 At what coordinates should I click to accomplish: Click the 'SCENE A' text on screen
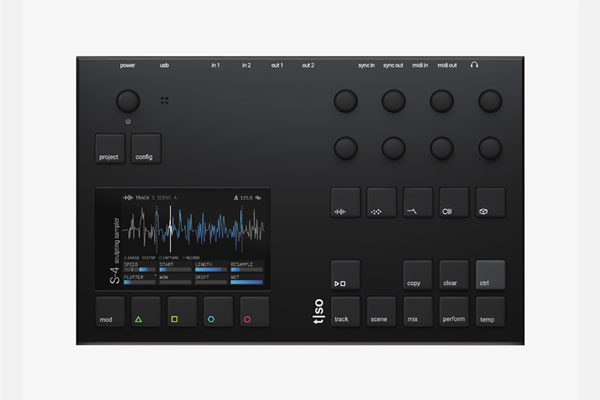pyautogui.click(x=167, y=198)
